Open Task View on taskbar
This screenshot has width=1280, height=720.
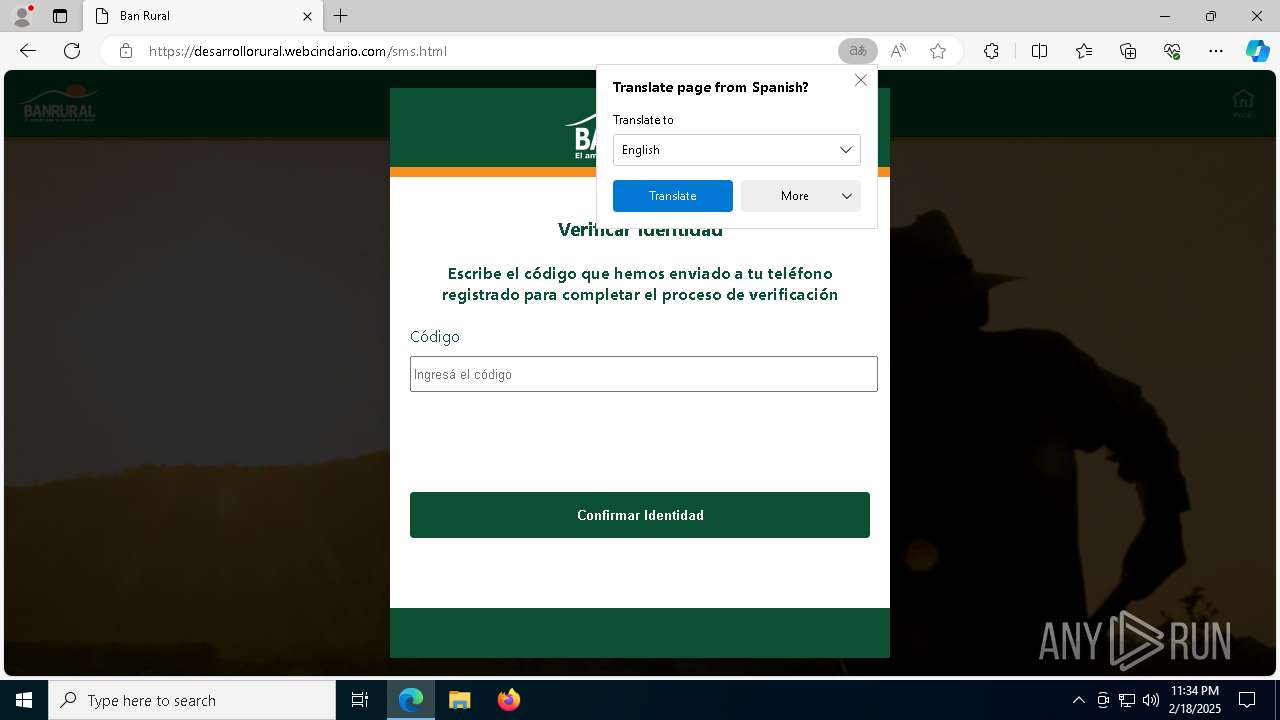point(360,700)
